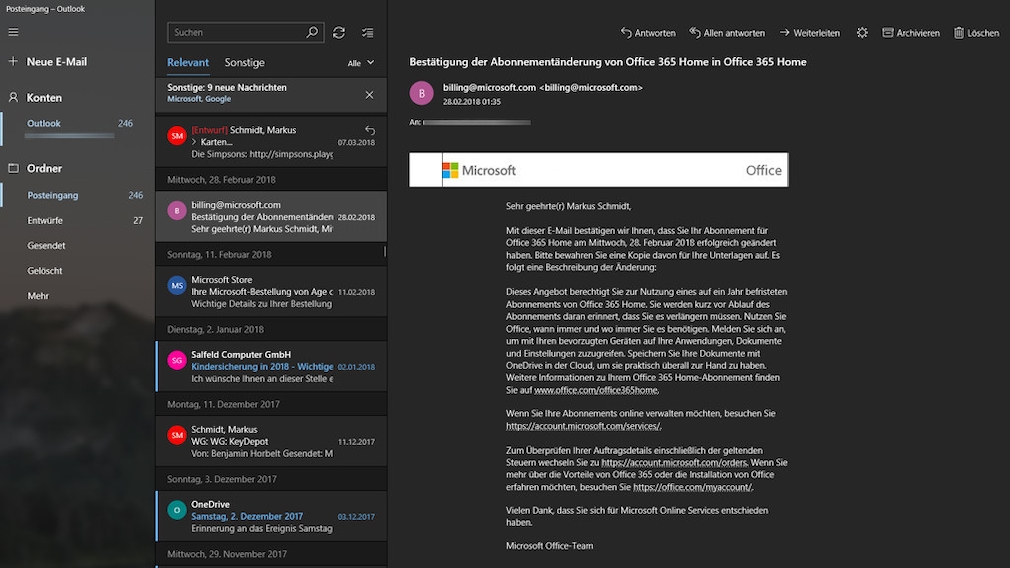1010x568 pixels.
Task: Click the search magnifier icon
Action: pos(312,32)
